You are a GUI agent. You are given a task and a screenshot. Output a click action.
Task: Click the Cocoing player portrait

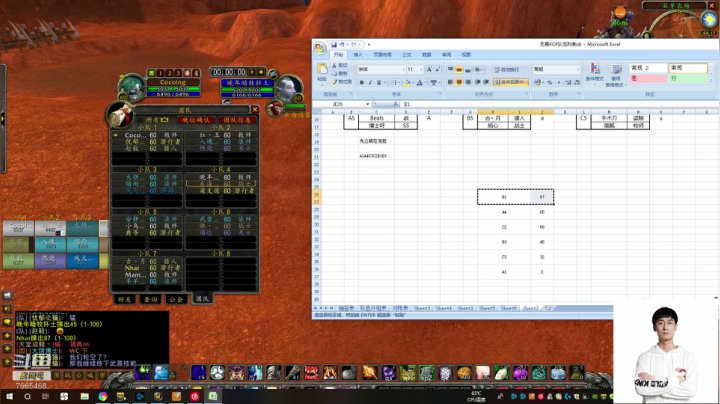click(x=132, y=87)
